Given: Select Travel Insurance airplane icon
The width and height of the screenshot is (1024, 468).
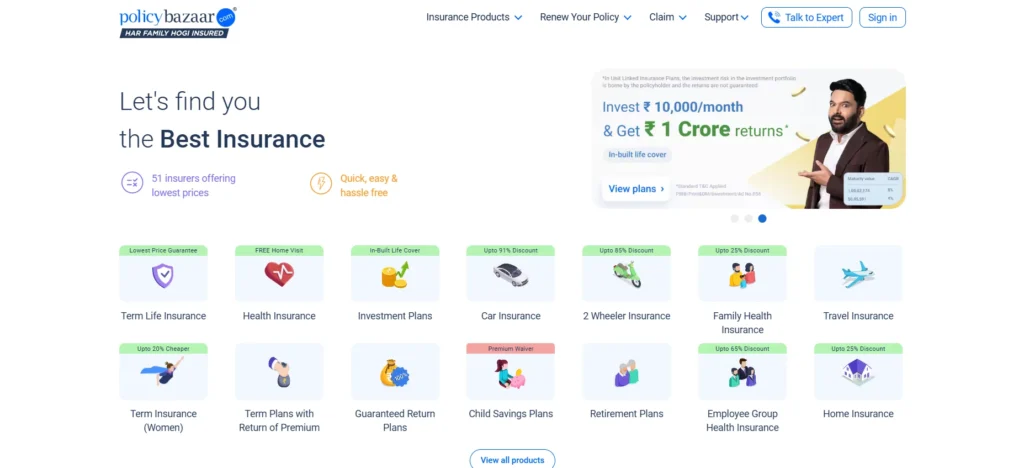Looking at the screenshot, I should [x=858, y=275].
